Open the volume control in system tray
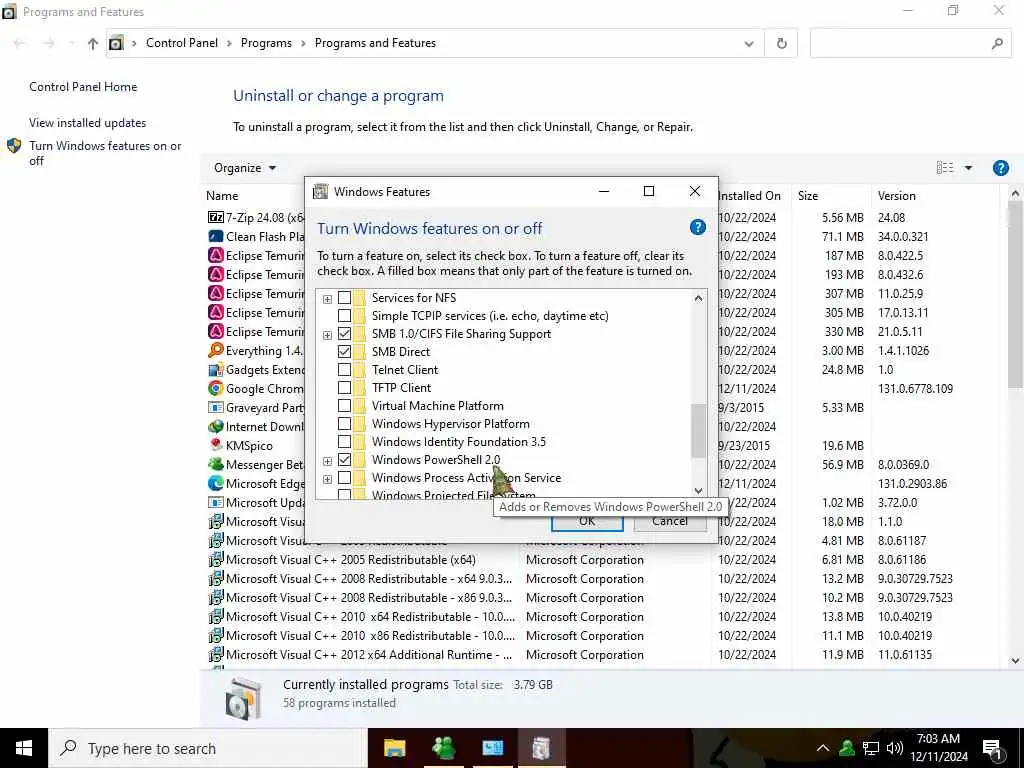Viewport: 1024px width, 768px height. point(895,748)
